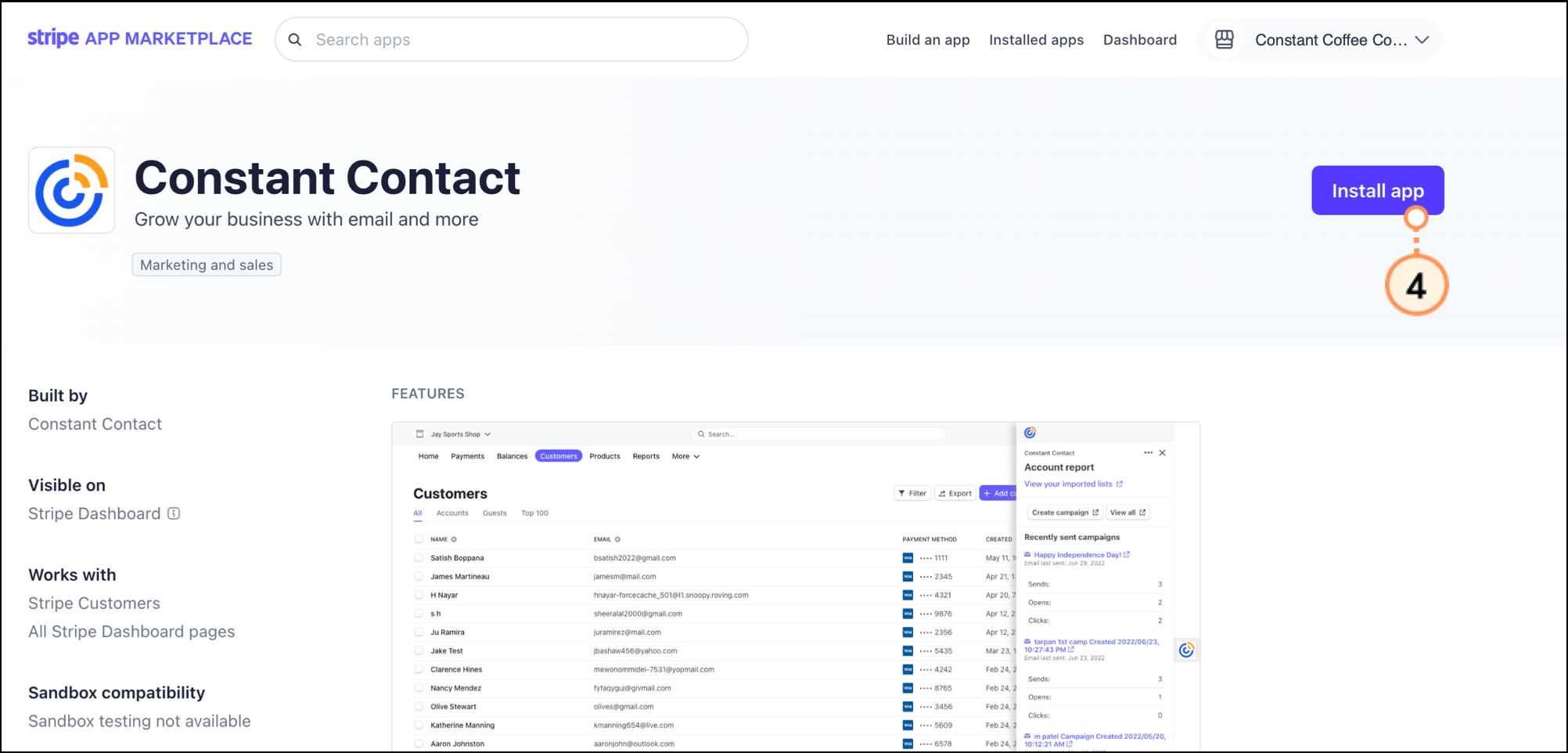Click the View all button
Viewport: 1568px width, 753px height.
(1127, 513)
